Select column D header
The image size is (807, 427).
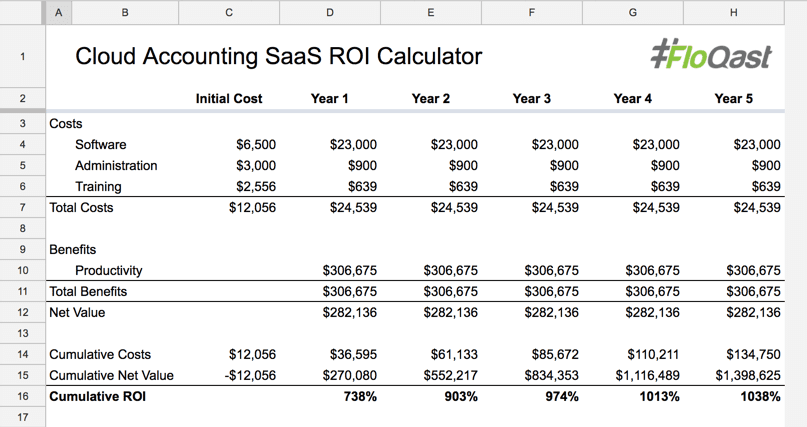pyautogui.click(x=330, y=13)
